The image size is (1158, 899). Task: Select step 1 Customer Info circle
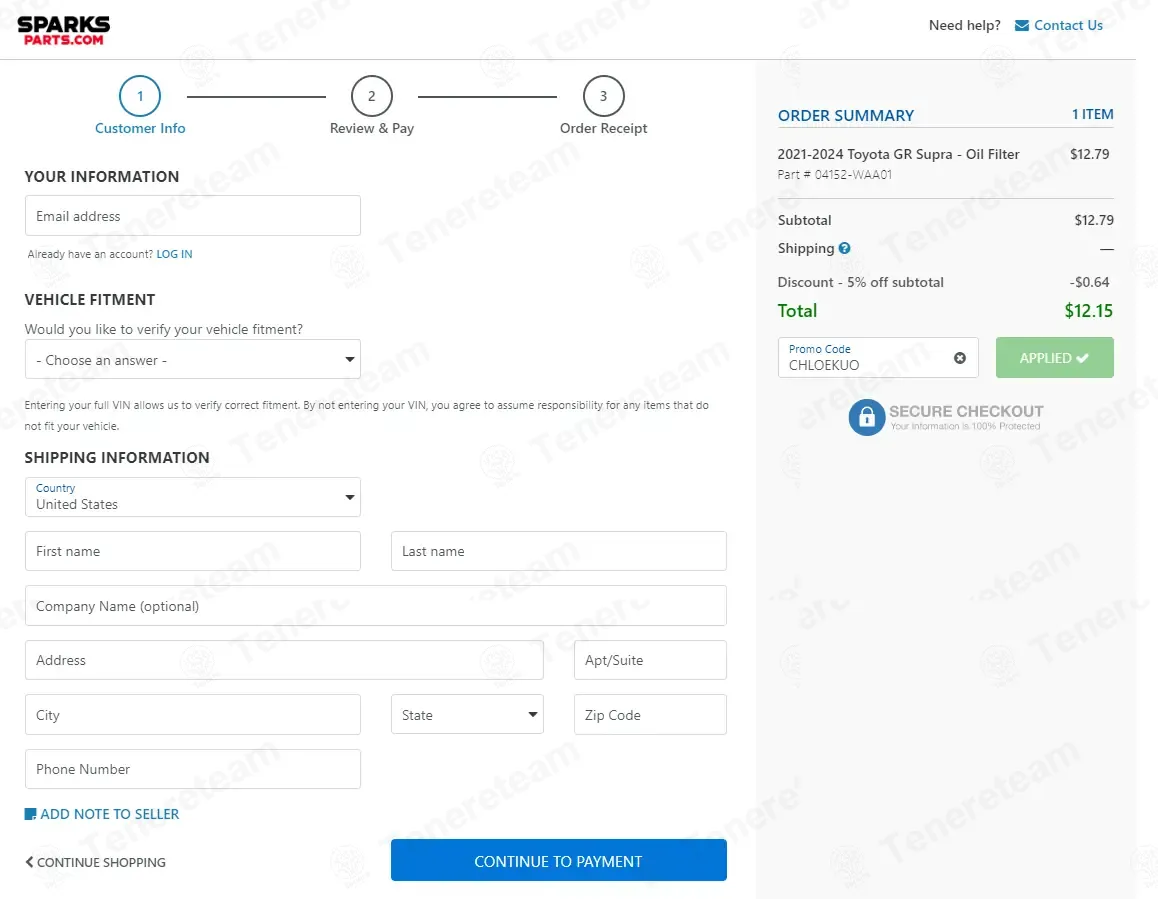click(x=140, y=96)
